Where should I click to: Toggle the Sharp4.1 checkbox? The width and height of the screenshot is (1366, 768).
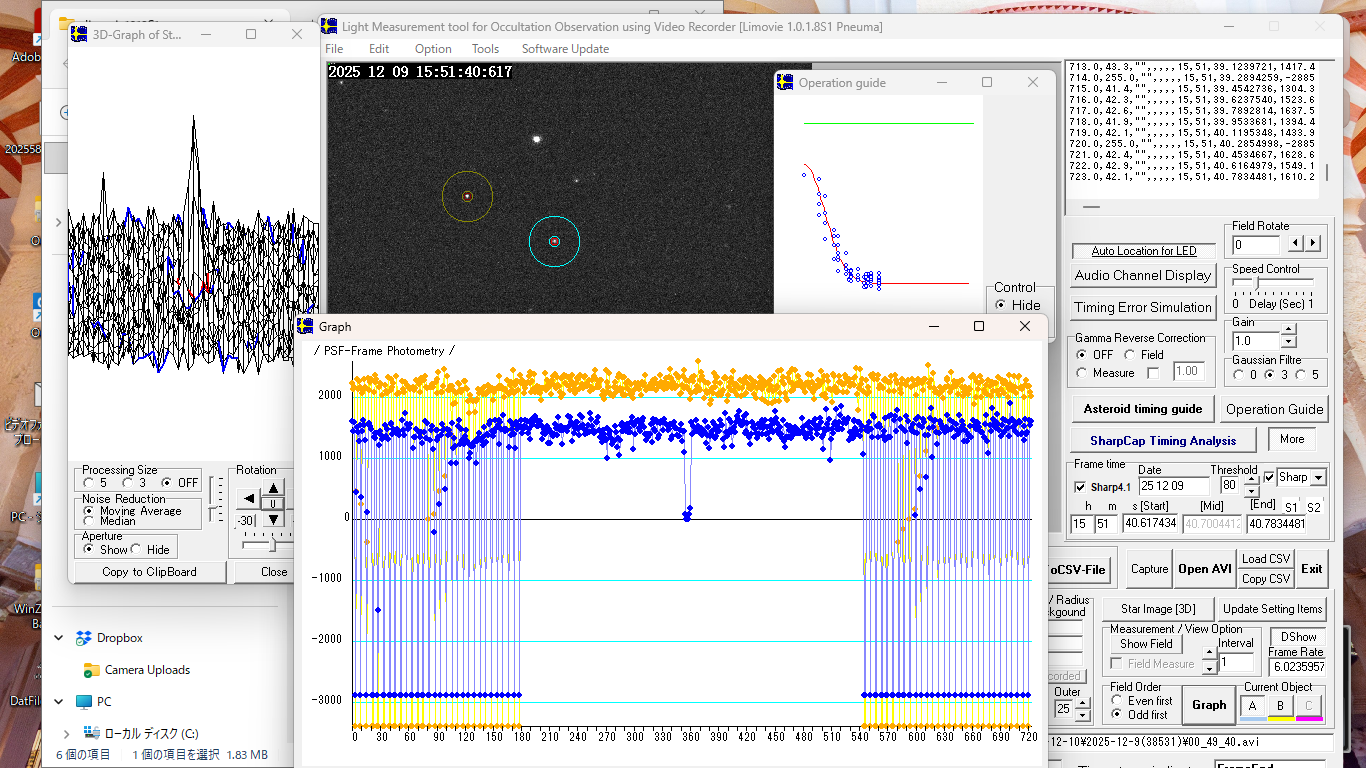click(1080, 487)
